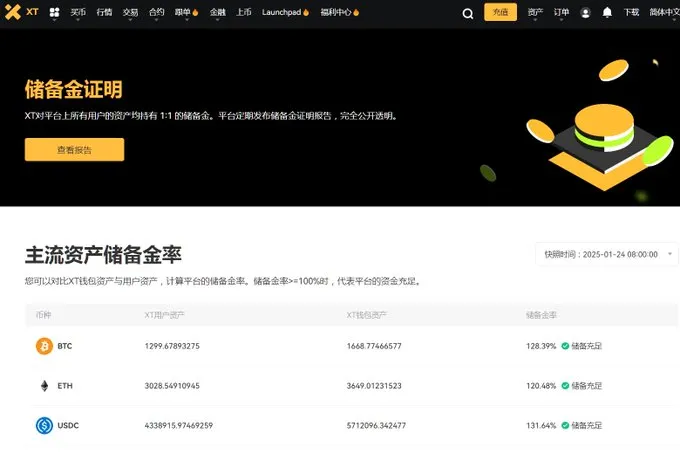680x454 pixels.
Task: Expand the 资产 dropdown
Action: click(535, 12)
